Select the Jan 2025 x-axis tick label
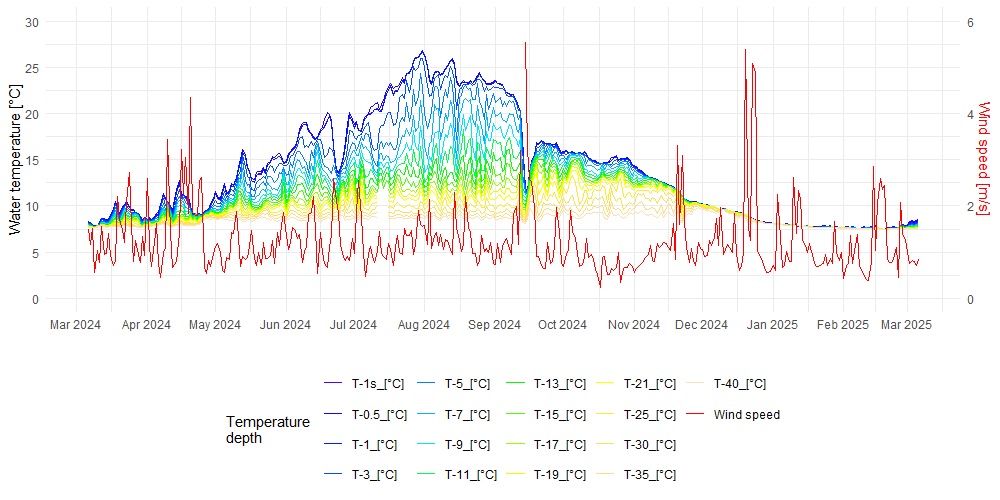Screen dimensions: 1000x500 coord(772,325)
